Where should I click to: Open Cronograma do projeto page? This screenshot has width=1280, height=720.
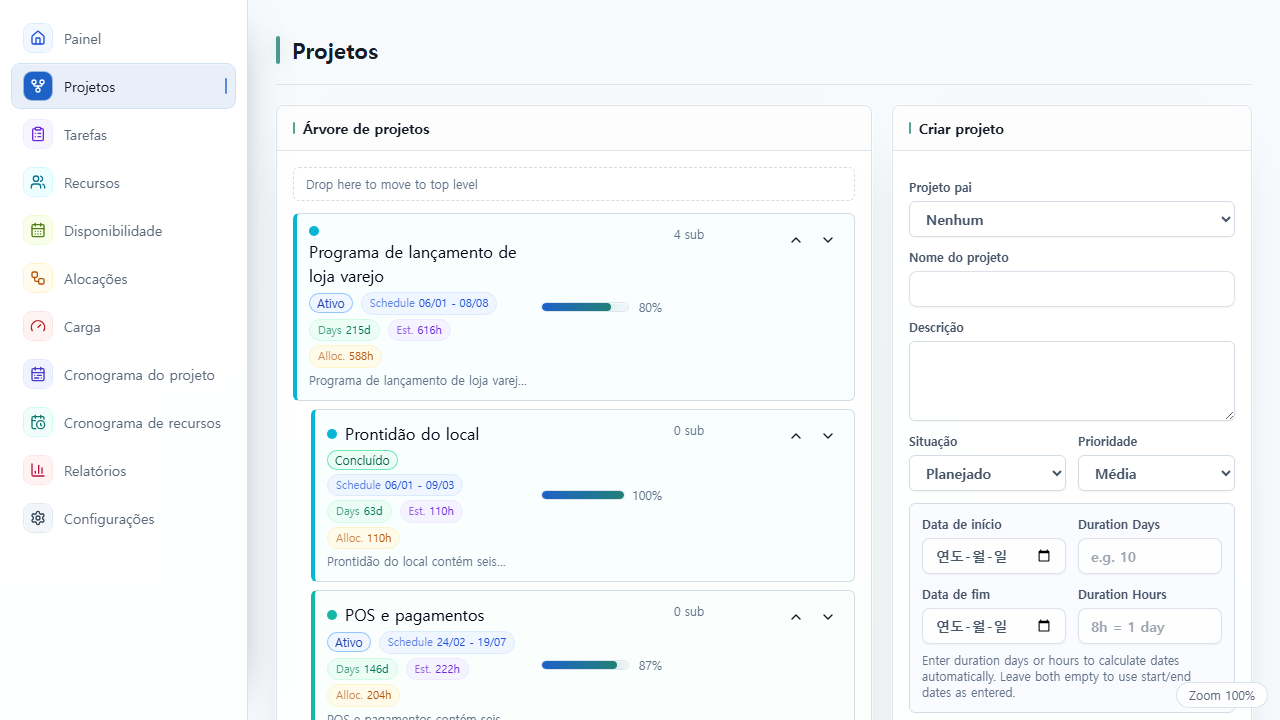(124, 375)
